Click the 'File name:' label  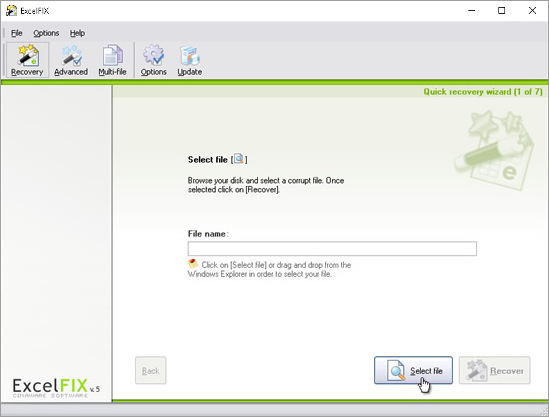(x=208, y=234)
